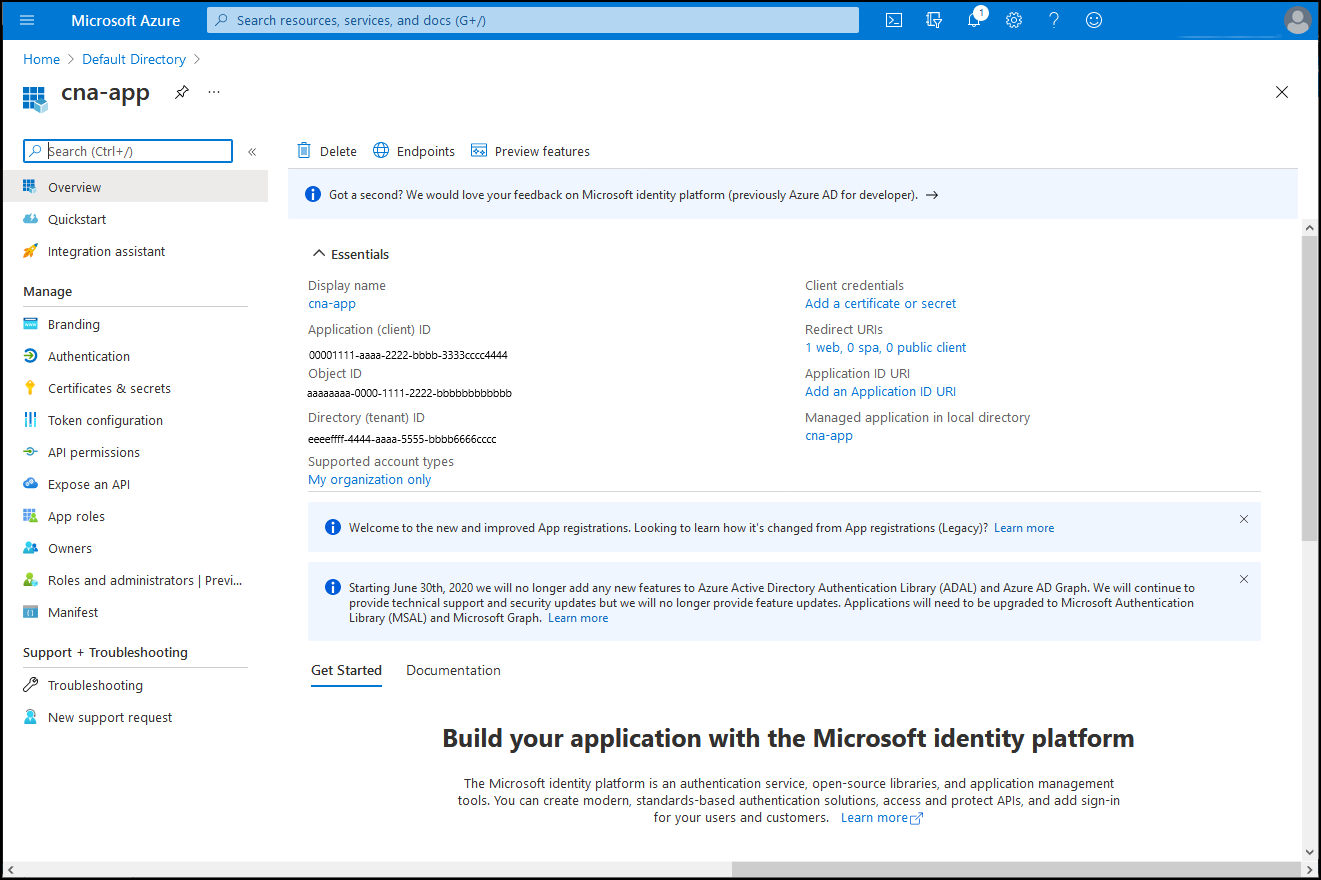The image size is (1321, 880).
Task: Open My organization only link
Action: coord(370,479)
